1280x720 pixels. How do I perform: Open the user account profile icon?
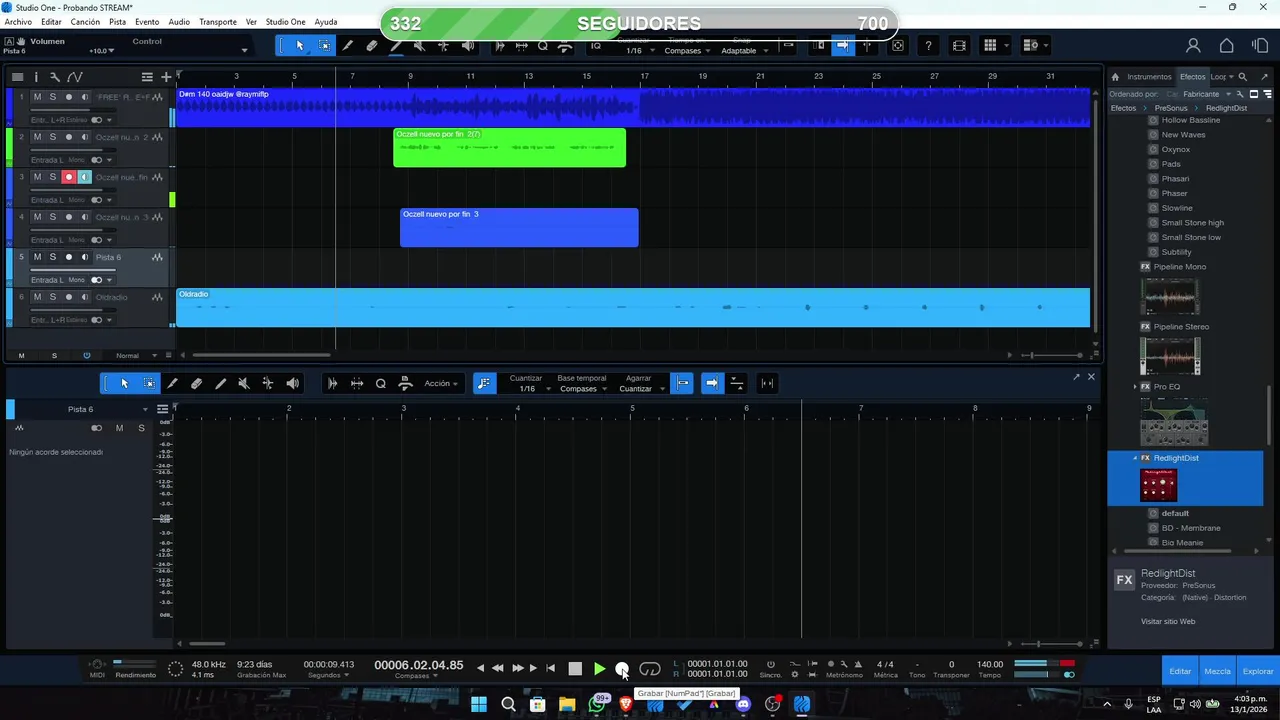click(1193, 46)
